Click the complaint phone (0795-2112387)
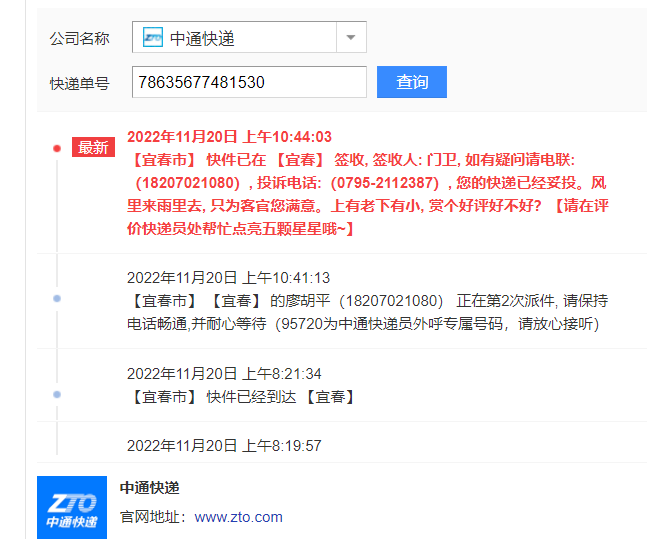Screen dimensions: 647x539 385,183
